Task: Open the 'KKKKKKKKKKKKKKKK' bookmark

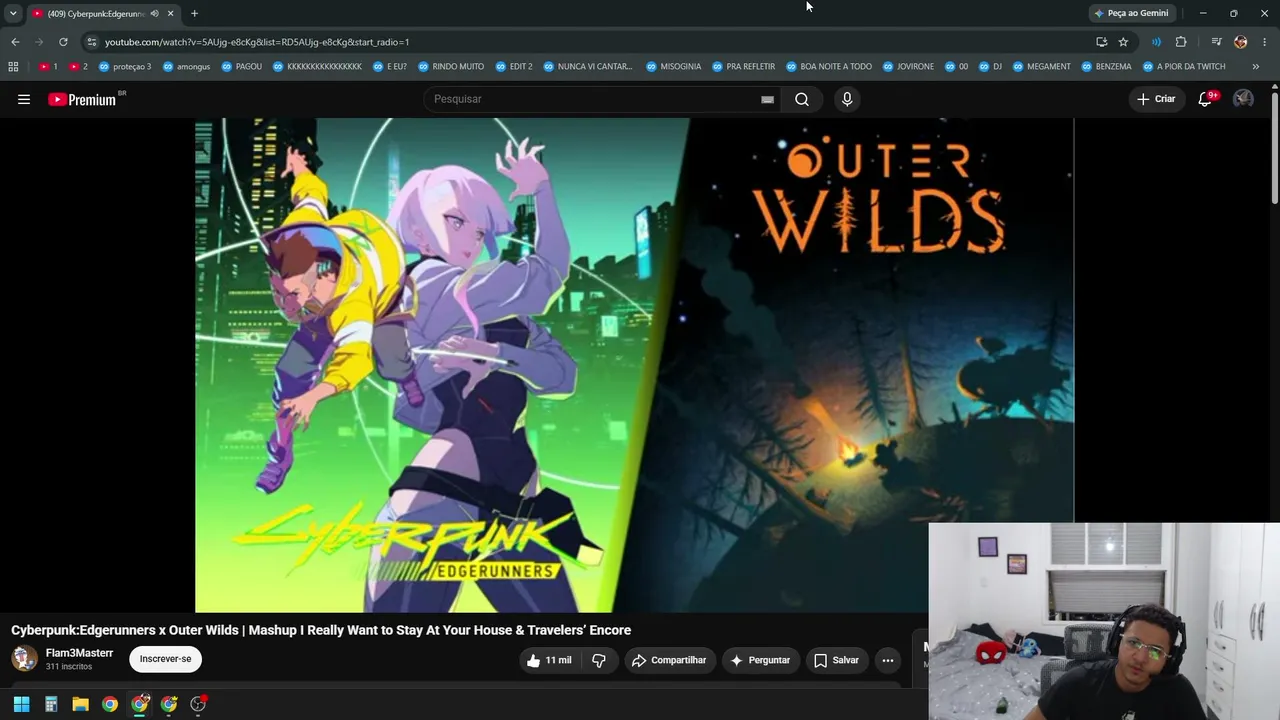Action: point(317,67)
